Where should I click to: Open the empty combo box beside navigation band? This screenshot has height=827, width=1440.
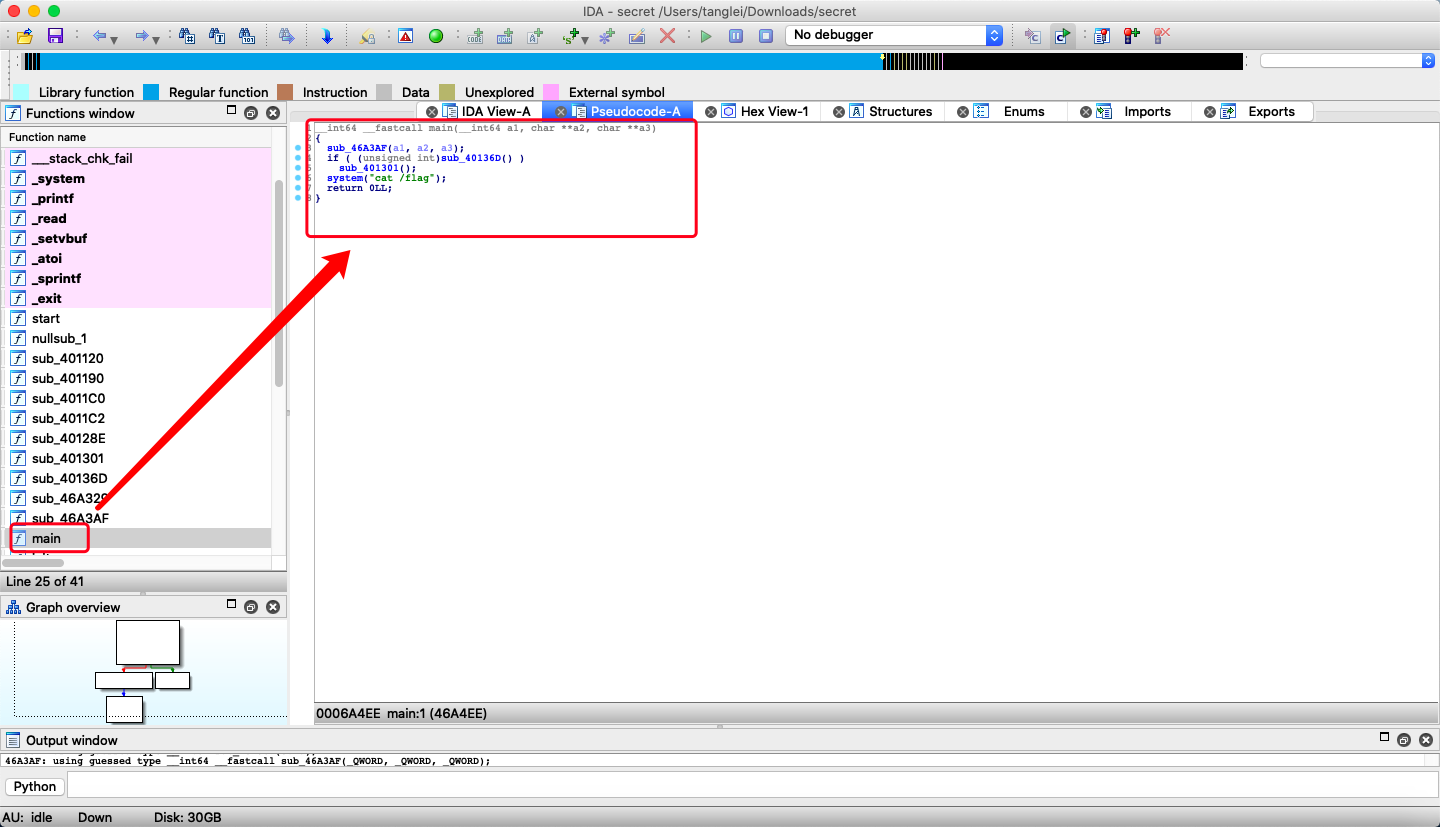pyautogui.click(x=1347, y=61)
